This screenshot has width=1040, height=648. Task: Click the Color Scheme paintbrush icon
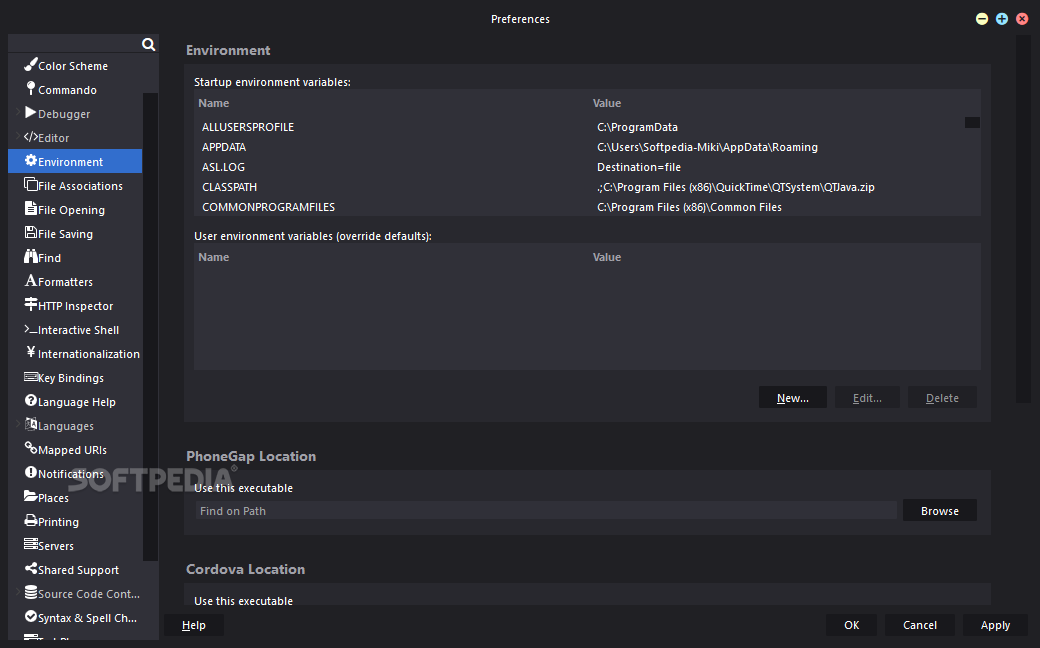(x=31, y=64)
